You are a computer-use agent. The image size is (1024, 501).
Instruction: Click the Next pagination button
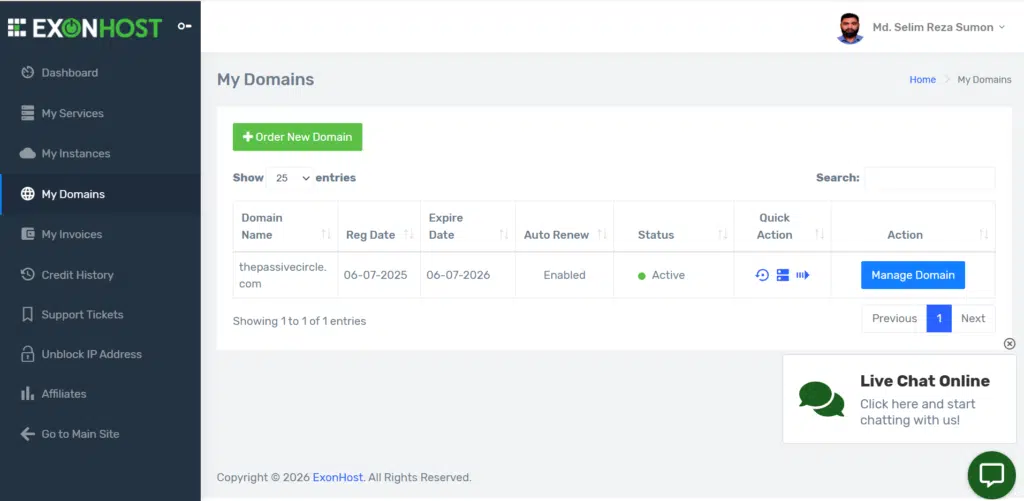972,319
